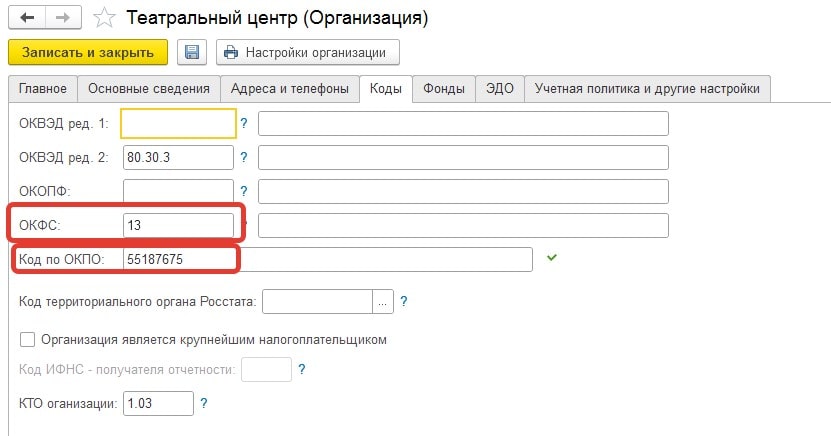This screenshot has height=436, width=831.
Task: Click help icon beside Код территориального органа Росстата
Action: (404, 300)
